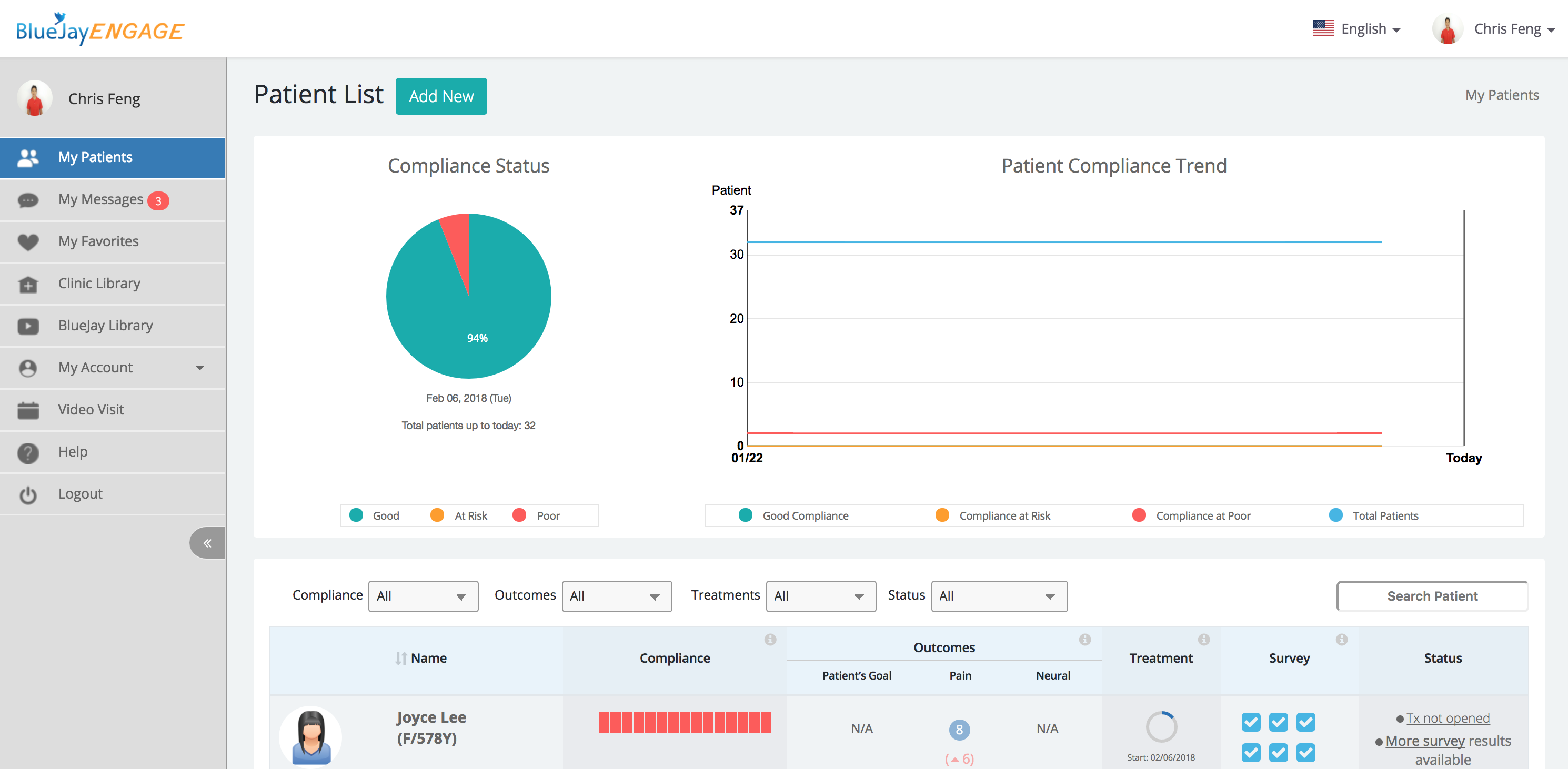Click the Add New patient button

pos(441,96)
